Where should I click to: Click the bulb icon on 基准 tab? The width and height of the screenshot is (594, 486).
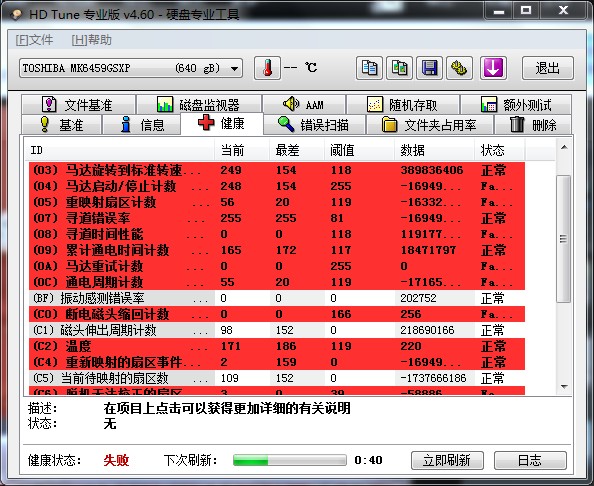[x=44, y=124]
